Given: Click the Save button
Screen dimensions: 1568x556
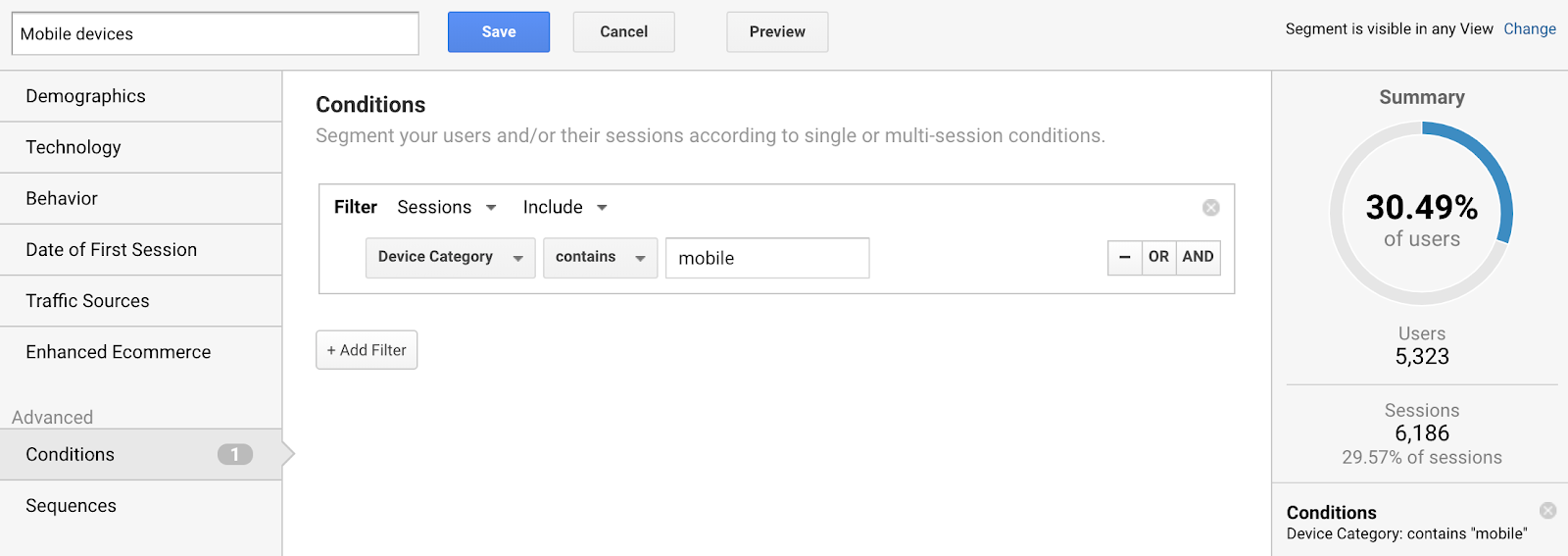Looking at the screenshot, I should [498, 32].
